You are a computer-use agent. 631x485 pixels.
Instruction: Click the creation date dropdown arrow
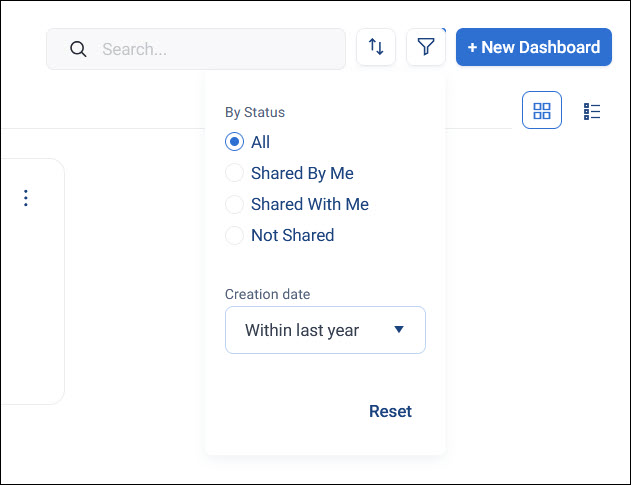pos(399,330)
